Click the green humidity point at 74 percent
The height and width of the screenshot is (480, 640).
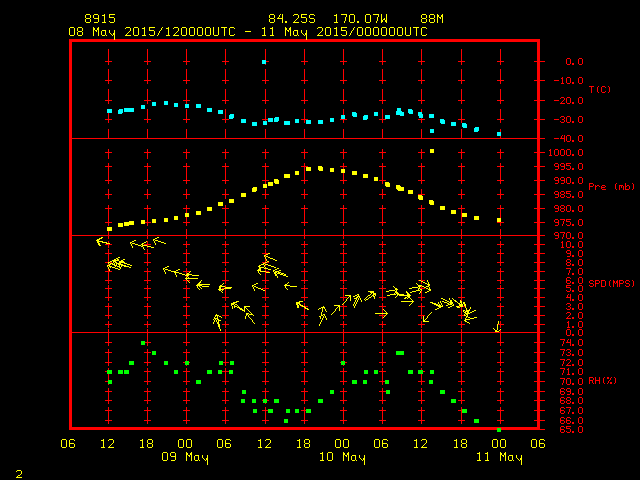(143, 343)
